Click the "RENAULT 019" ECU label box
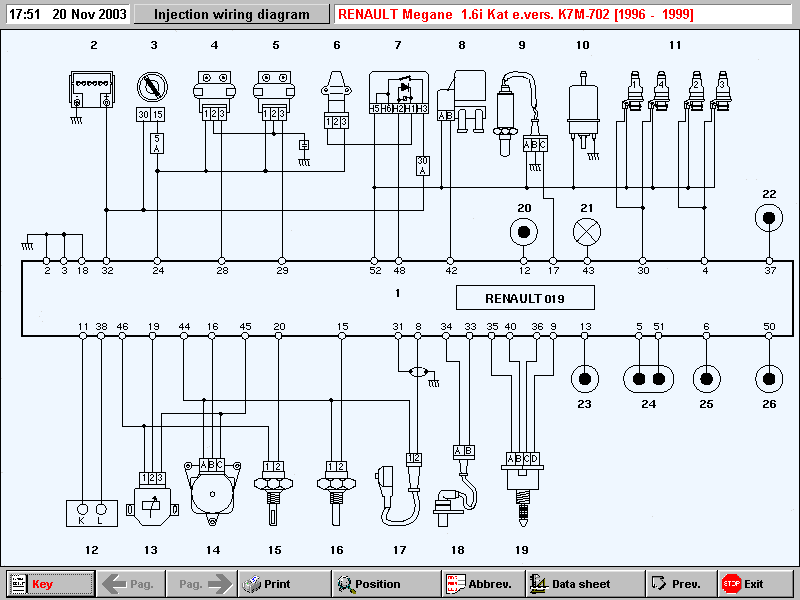The image size is (800, 600). [x=525, y=298]
